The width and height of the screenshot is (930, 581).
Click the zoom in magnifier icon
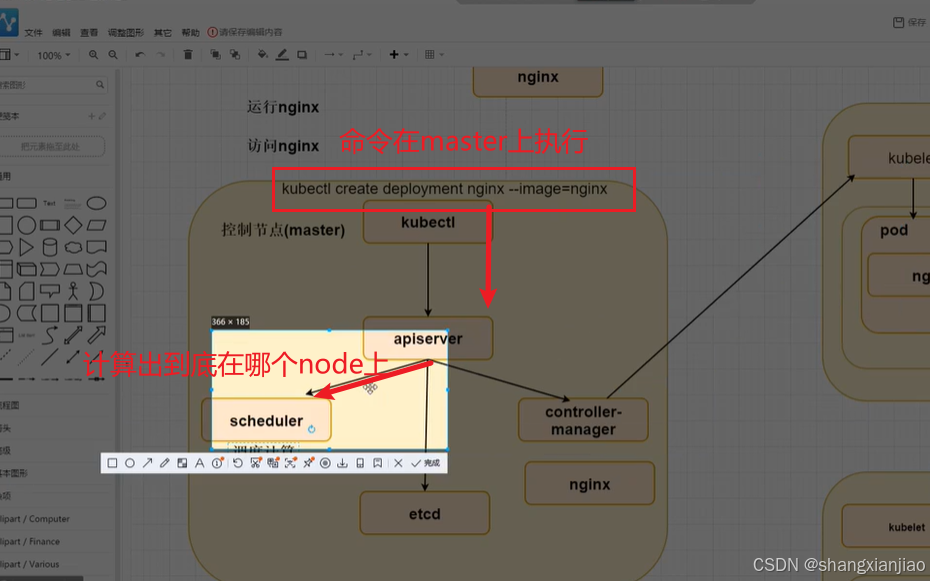93,55
